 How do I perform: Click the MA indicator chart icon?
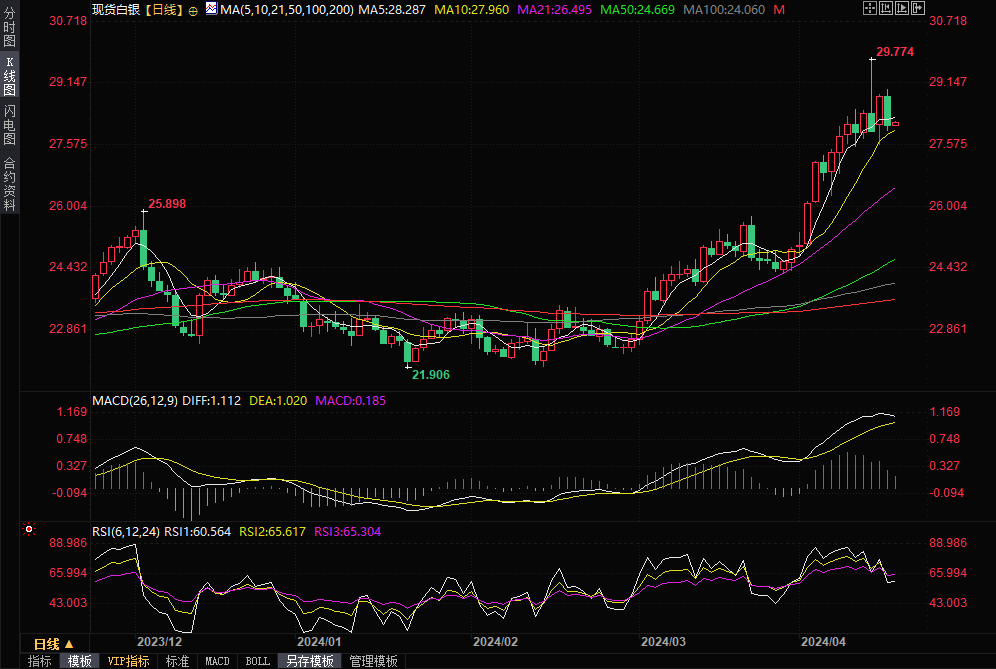click(x=211, y=9)
